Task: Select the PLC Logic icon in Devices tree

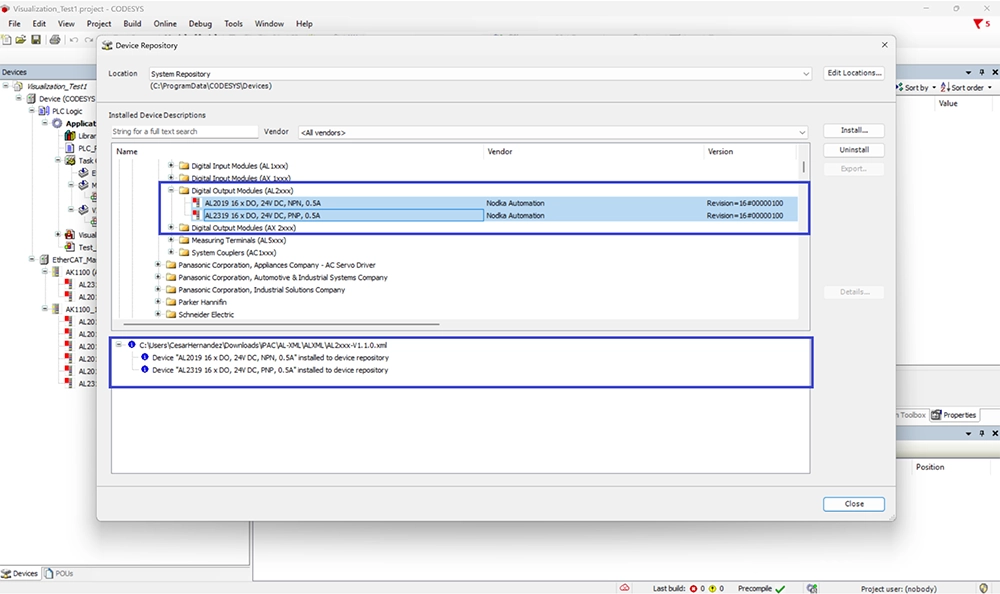Action: (44, 111)
